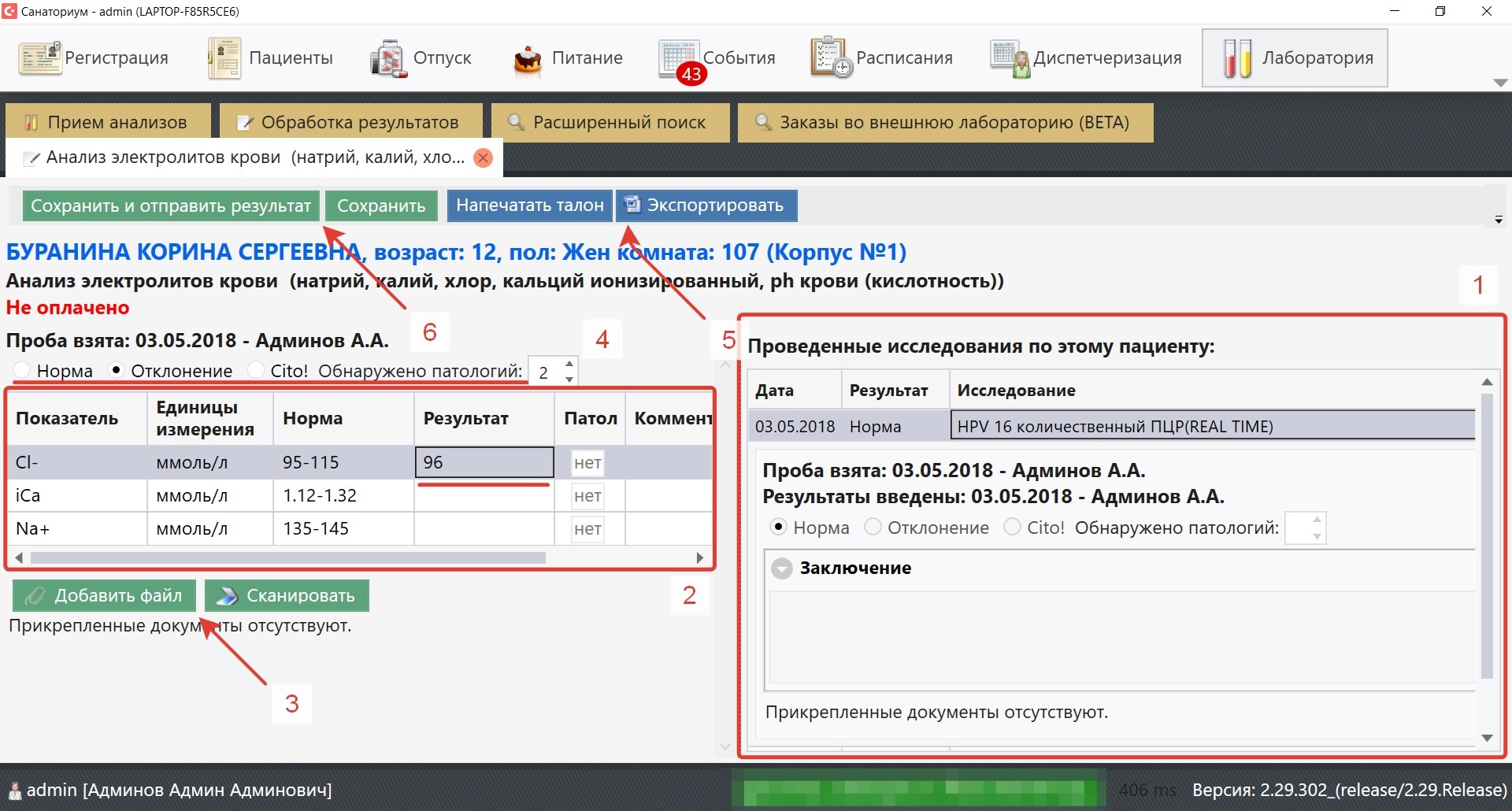This screenshot has height=811, width=1512.
Task: Click the Результат field for Na+
Action: coord(484,529)
